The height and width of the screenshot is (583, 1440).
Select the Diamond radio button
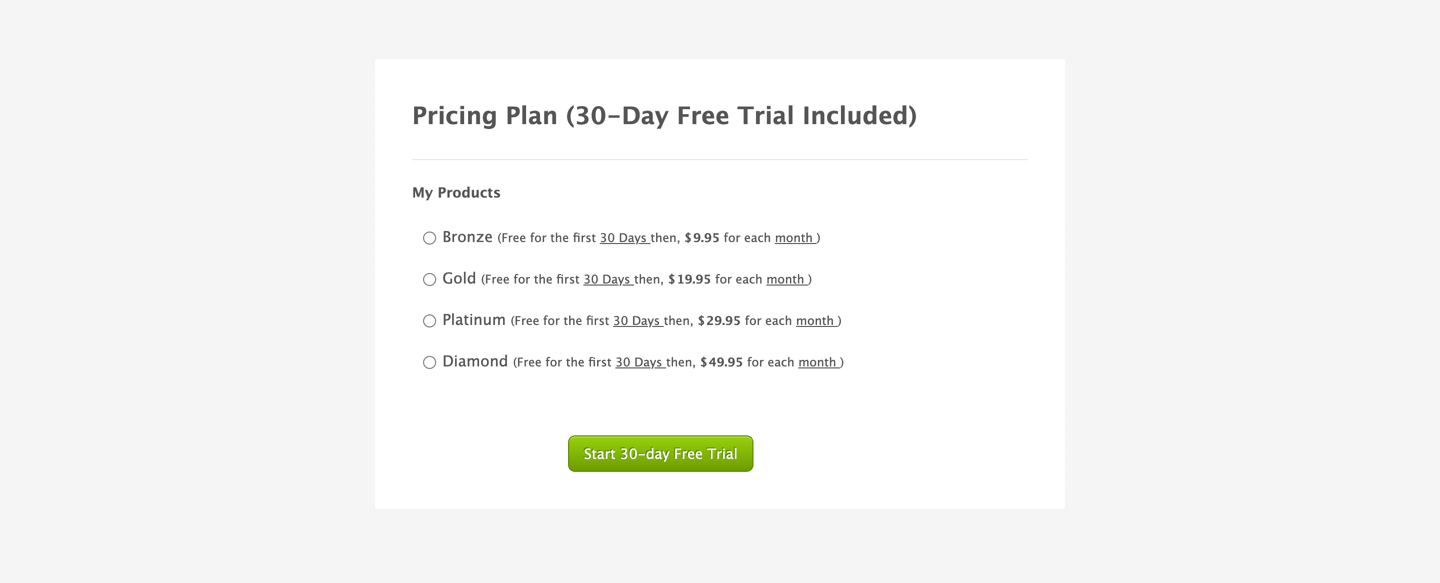[x=429, y=363]
